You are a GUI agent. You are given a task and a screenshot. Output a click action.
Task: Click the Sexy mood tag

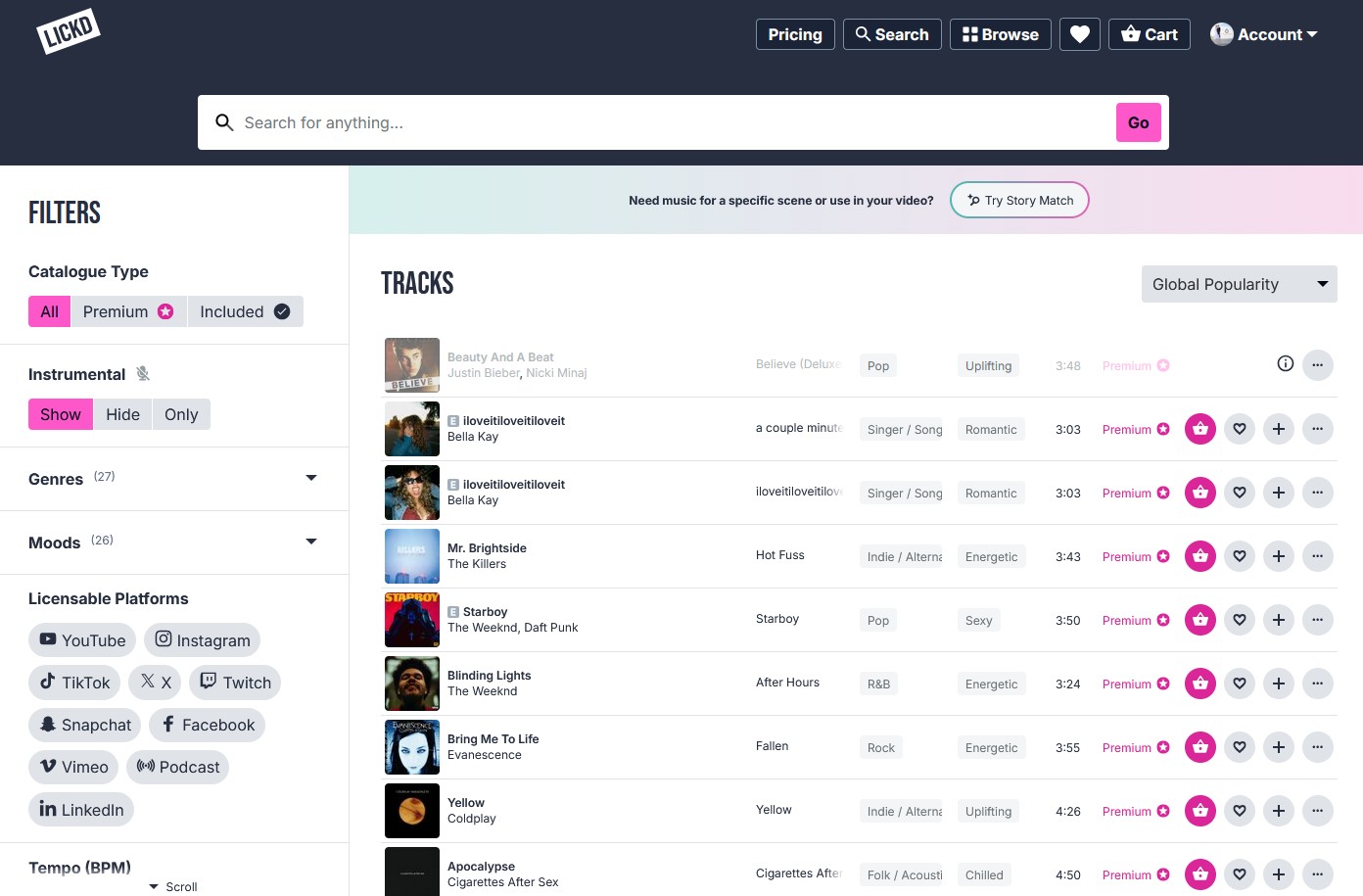[x=979, y=621]
